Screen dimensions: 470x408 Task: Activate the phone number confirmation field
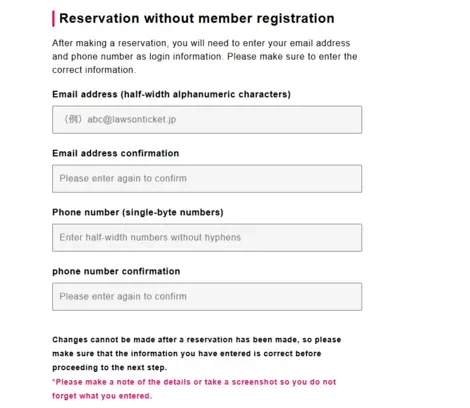[x=207, y=297]
